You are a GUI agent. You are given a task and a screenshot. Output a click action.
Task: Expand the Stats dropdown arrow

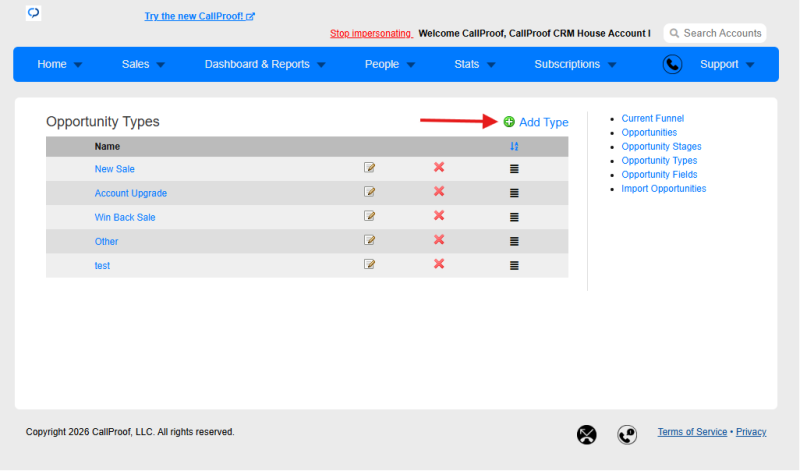click(491, 65)
